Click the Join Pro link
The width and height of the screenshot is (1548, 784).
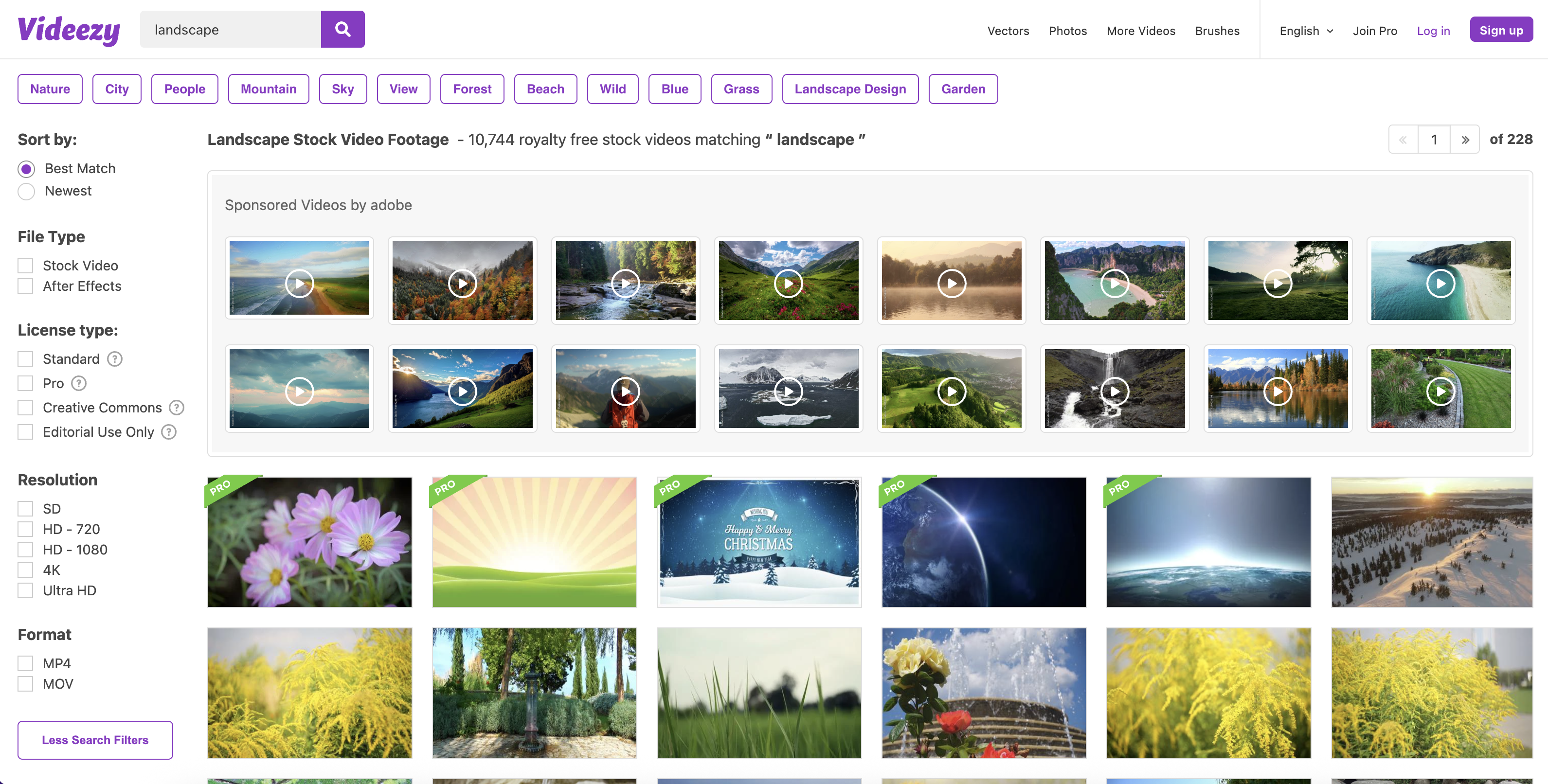[x=1375, y=31]
